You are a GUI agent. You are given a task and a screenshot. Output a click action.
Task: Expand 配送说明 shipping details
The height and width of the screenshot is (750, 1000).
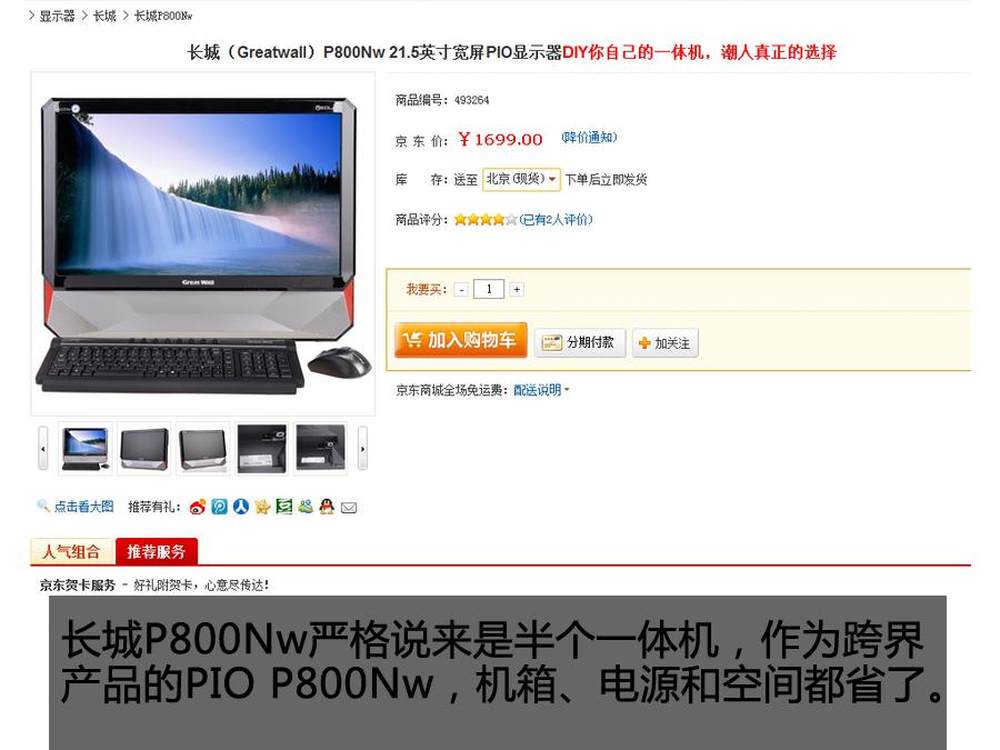541,390
